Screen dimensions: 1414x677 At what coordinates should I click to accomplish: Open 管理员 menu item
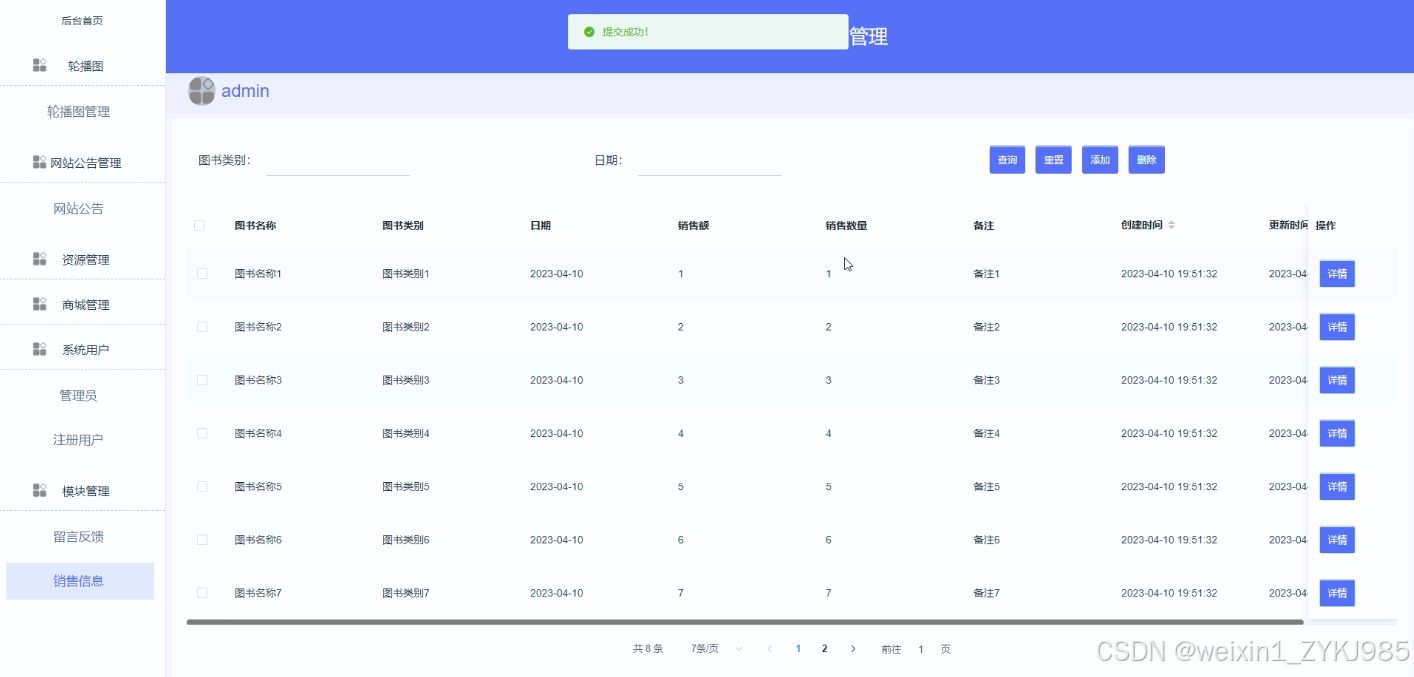[x=78, y=396]
